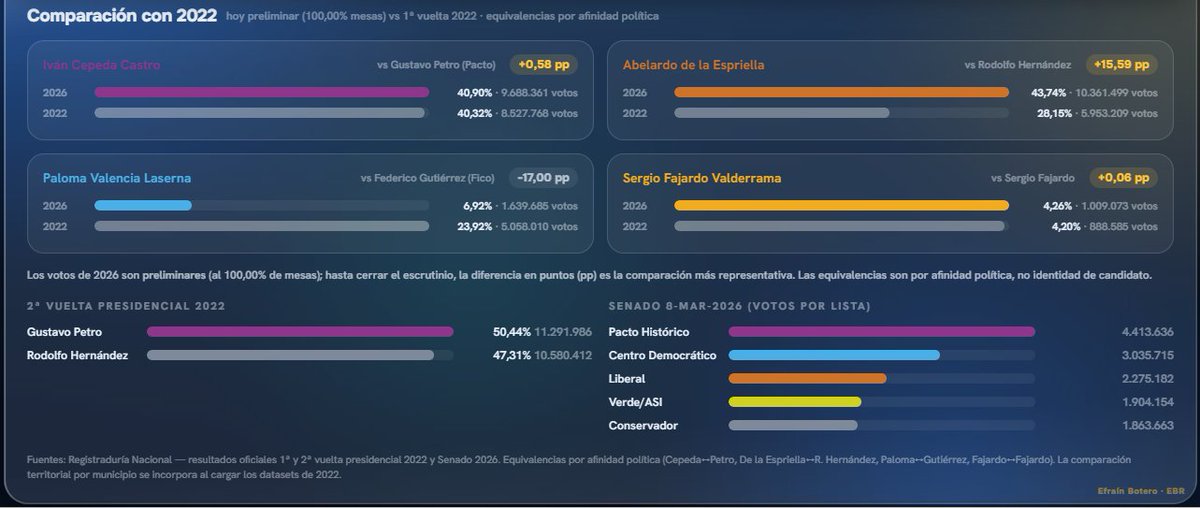Click Conservador's gray senate bar
The width and height of the screenshot is (1200, 508).
[x=793, y=426]
